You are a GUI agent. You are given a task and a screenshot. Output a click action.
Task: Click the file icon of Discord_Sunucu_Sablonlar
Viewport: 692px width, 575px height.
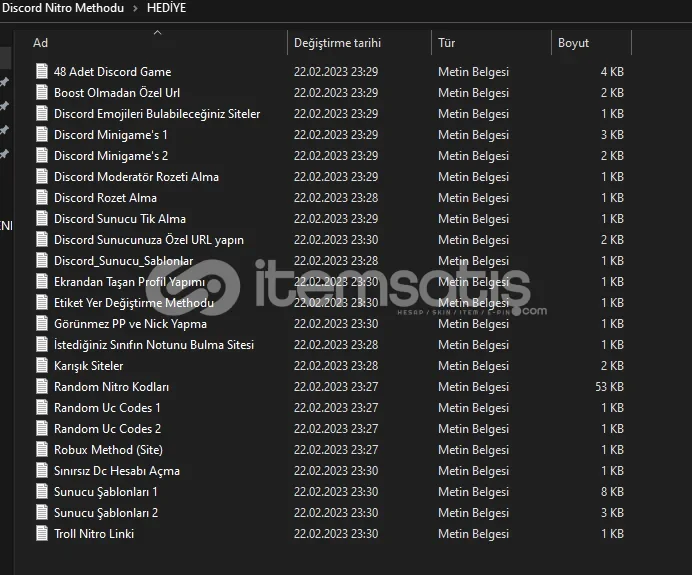click(x=42, y=261)
